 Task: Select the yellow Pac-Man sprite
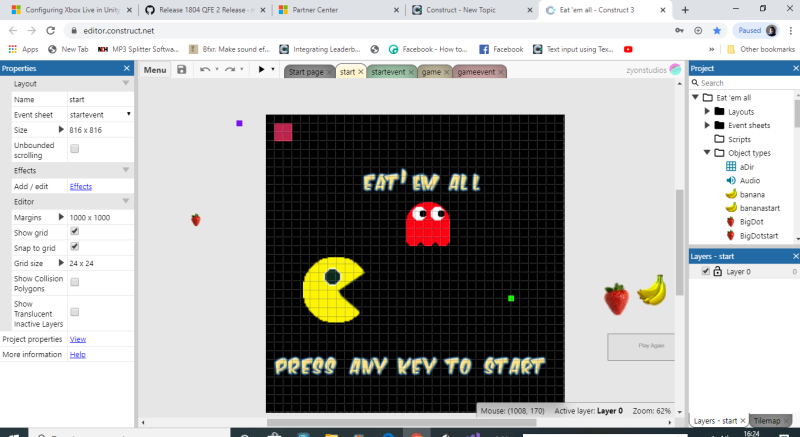333,290
